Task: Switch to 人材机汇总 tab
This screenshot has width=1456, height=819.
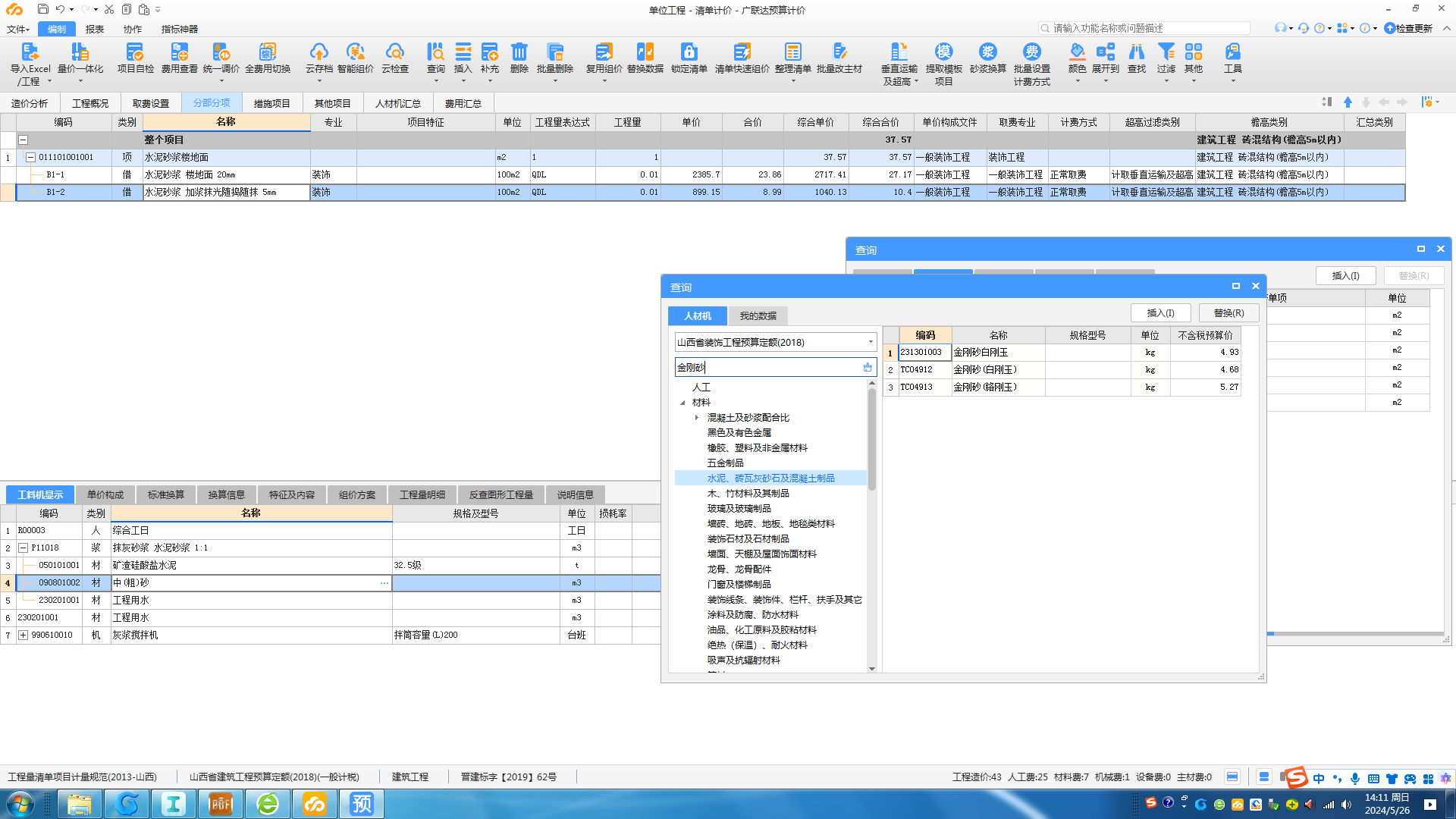Action: (x=398, y=103)
